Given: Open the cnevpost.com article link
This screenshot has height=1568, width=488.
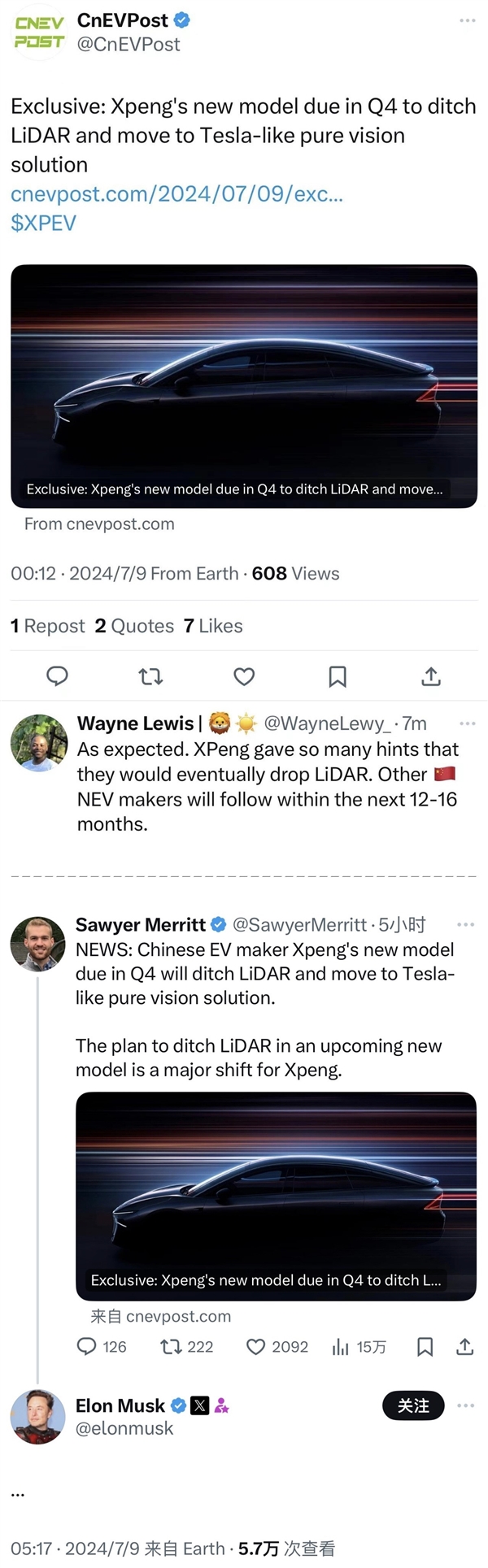Looking at the screenshot, I should pyautogui.click(x=176, y=194).
